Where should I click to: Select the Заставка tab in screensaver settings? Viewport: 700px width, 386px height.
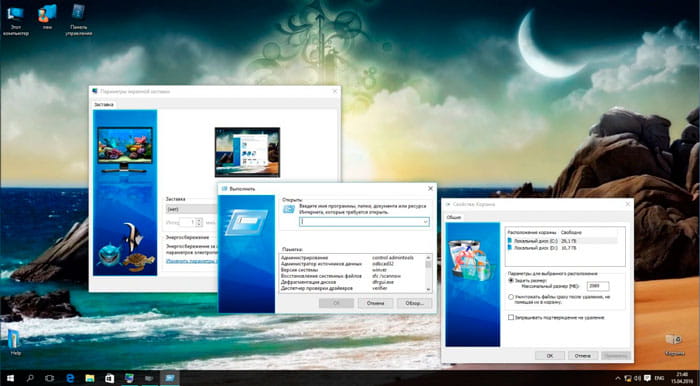coord(104,104)
